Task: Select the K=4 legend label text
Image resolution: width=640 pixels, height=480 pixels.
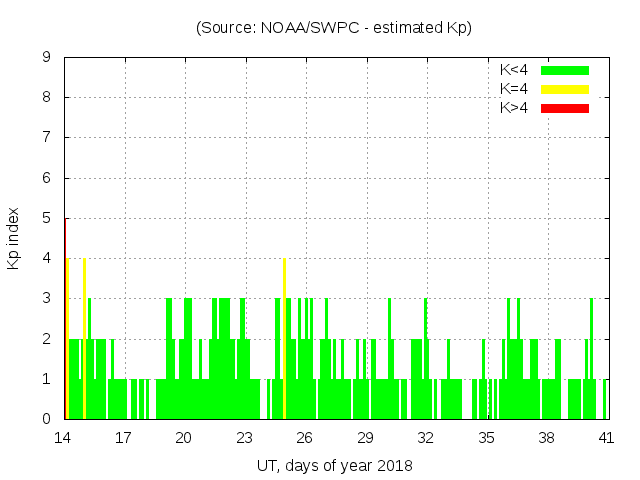Action: point(514,89)
